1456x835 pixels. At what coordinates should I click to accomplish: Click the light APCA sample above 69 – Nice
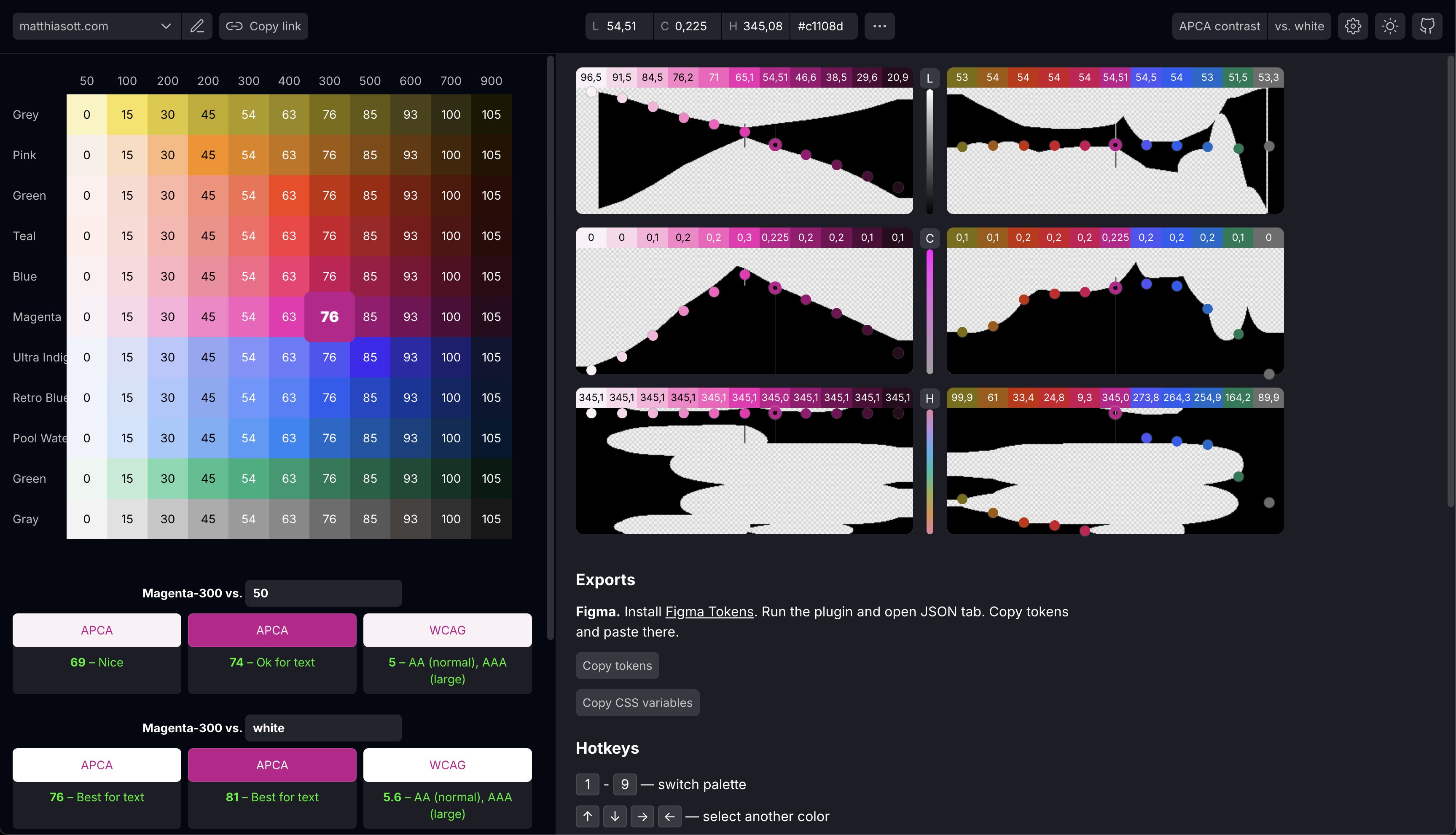[97, 630]
